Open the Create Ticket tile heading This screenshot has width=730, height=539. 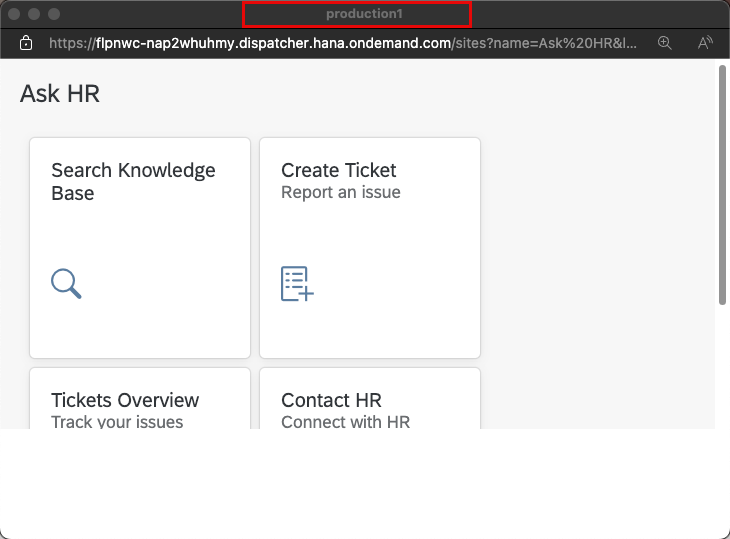338,170
